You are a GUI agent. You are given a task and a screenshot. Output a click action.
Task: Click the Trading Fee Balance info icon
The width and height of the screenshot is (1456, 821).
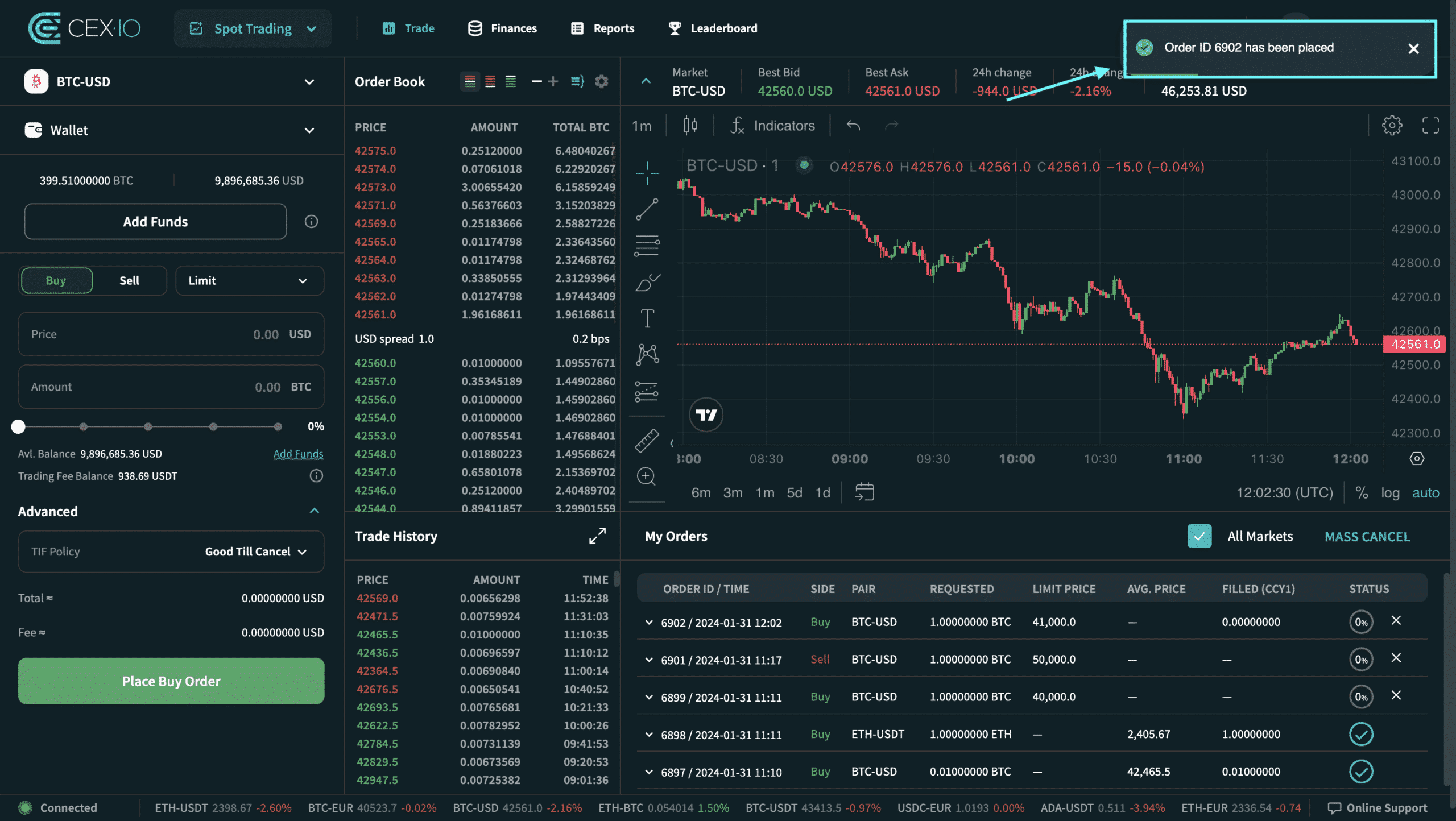316,476
